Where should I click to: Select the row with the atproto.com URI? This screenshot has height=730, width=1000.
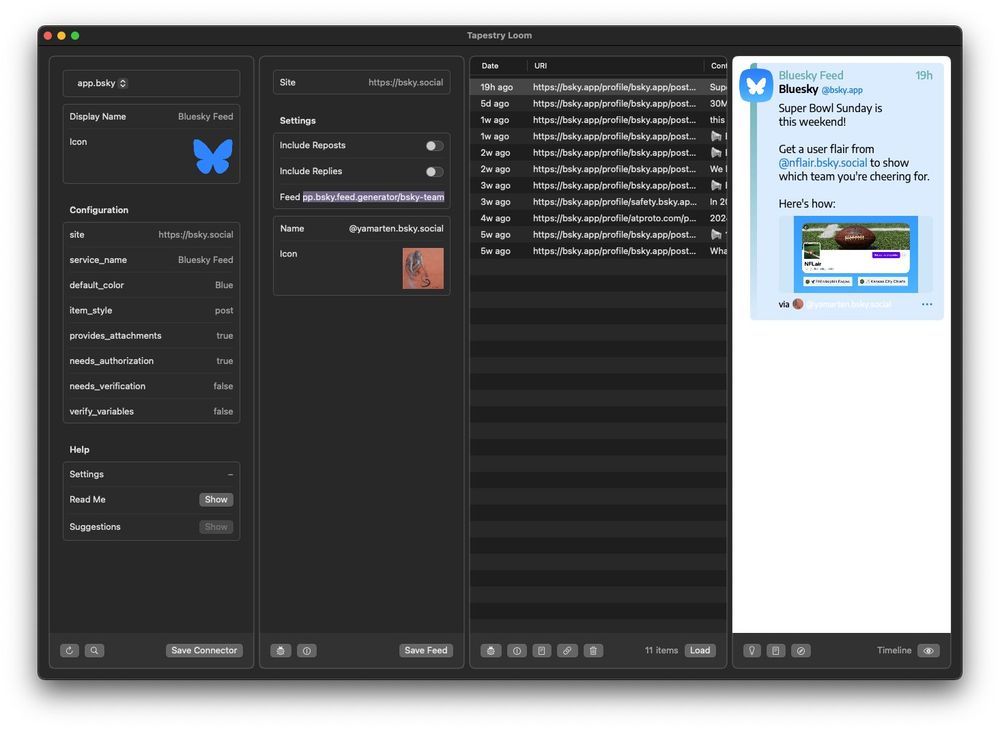(598, 218)
